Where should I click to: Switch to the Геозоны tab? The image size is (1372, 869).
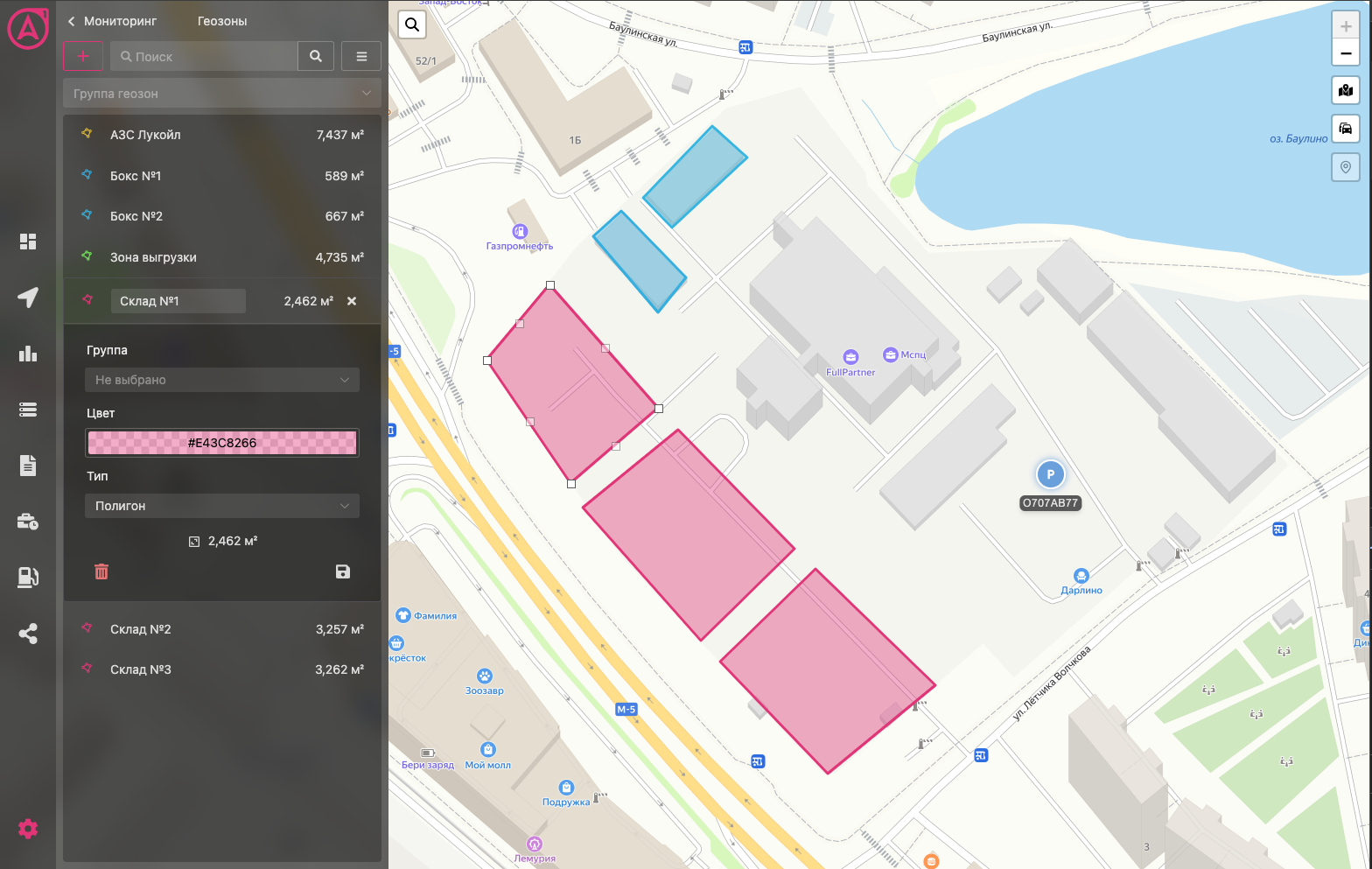(x=222, y=21)
